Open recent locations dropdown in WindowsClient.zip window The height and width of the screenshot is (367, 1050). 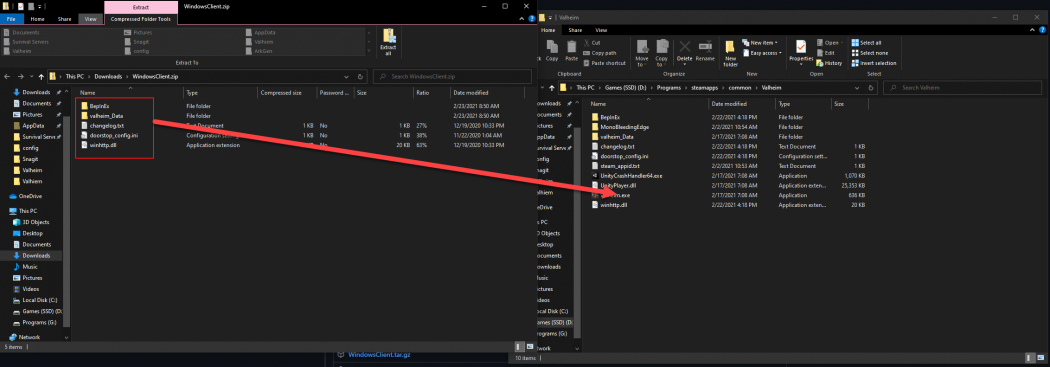pyautogui.click(x=32, y=76)
